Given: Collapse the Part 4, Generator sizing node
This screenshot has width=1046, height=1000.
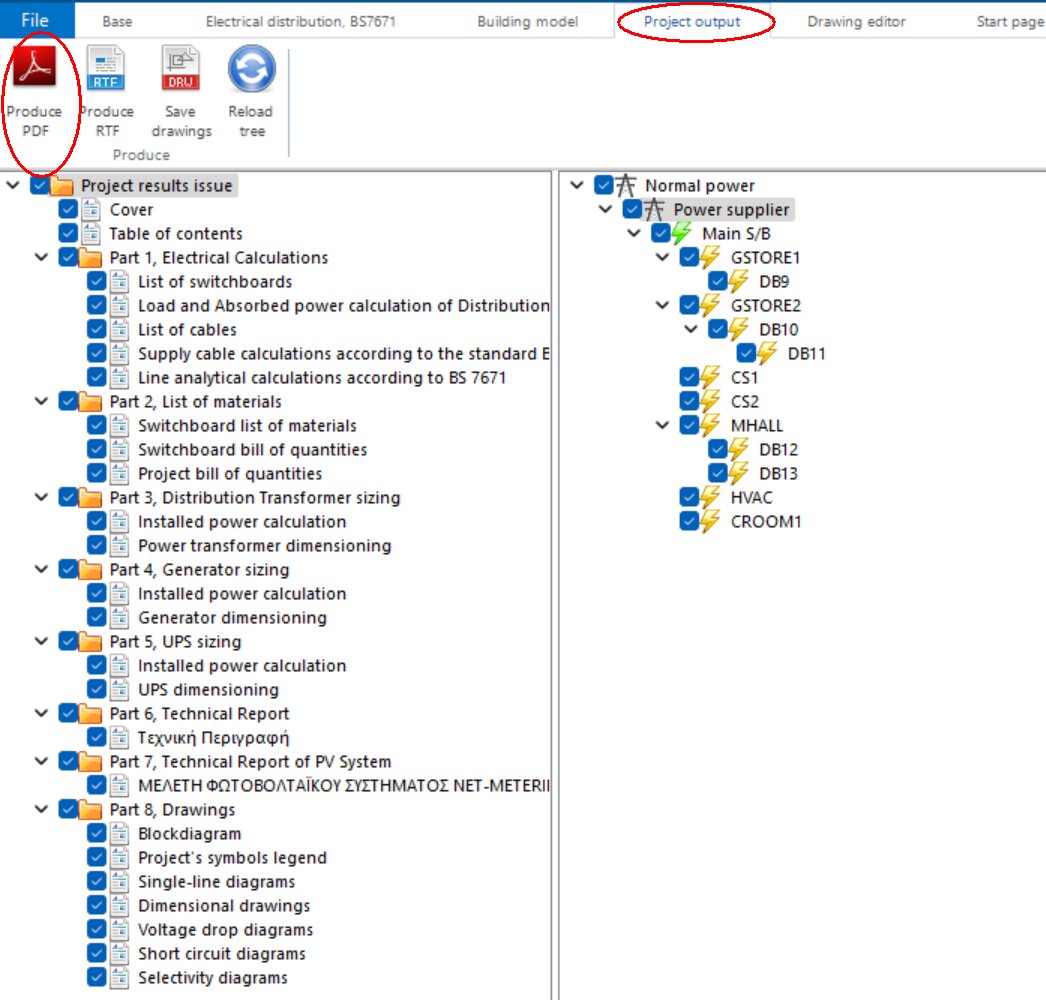Looking at the screenshot, I should 40,569.
